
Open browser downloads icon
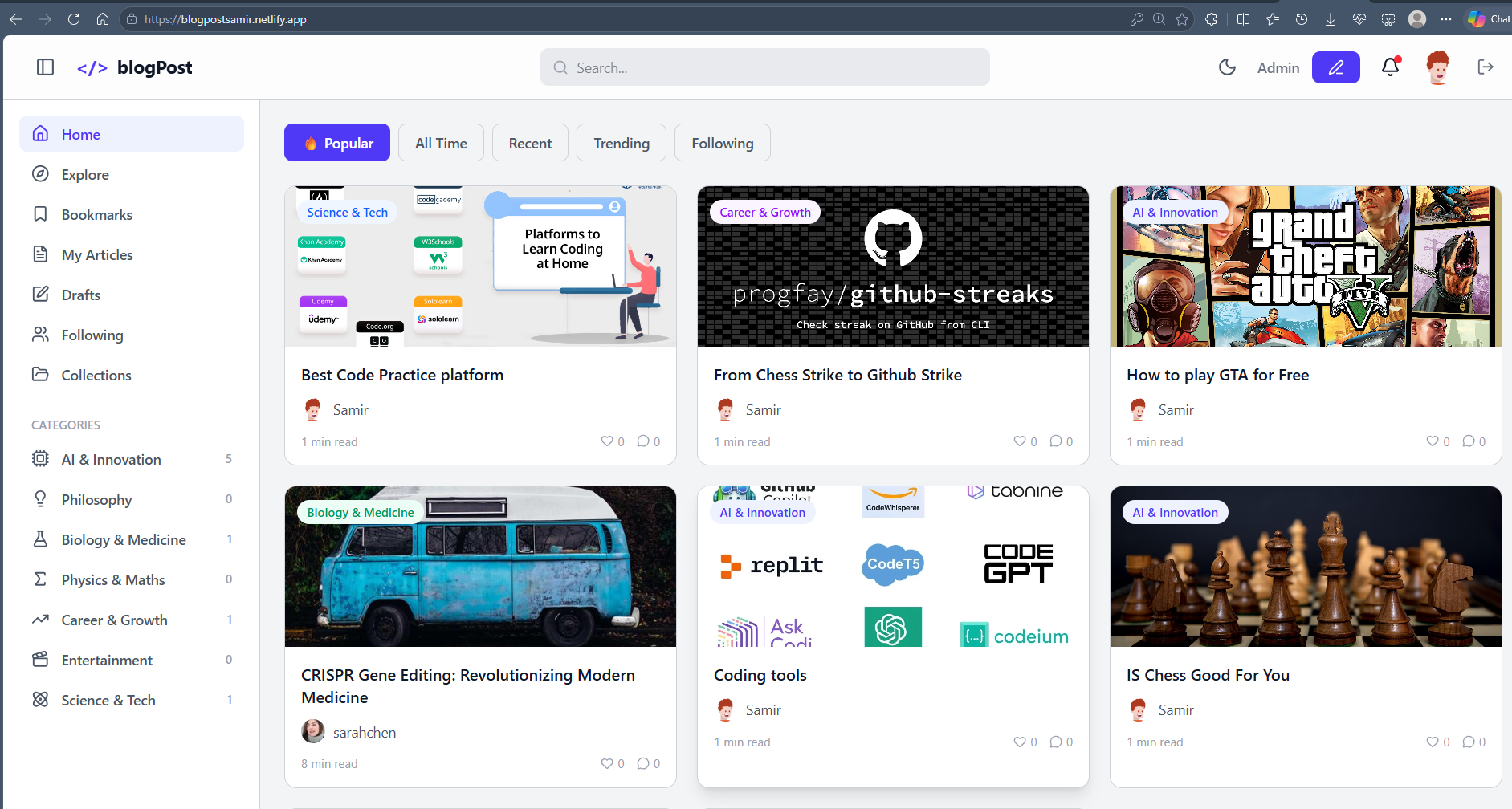[x=1331, y=19]
